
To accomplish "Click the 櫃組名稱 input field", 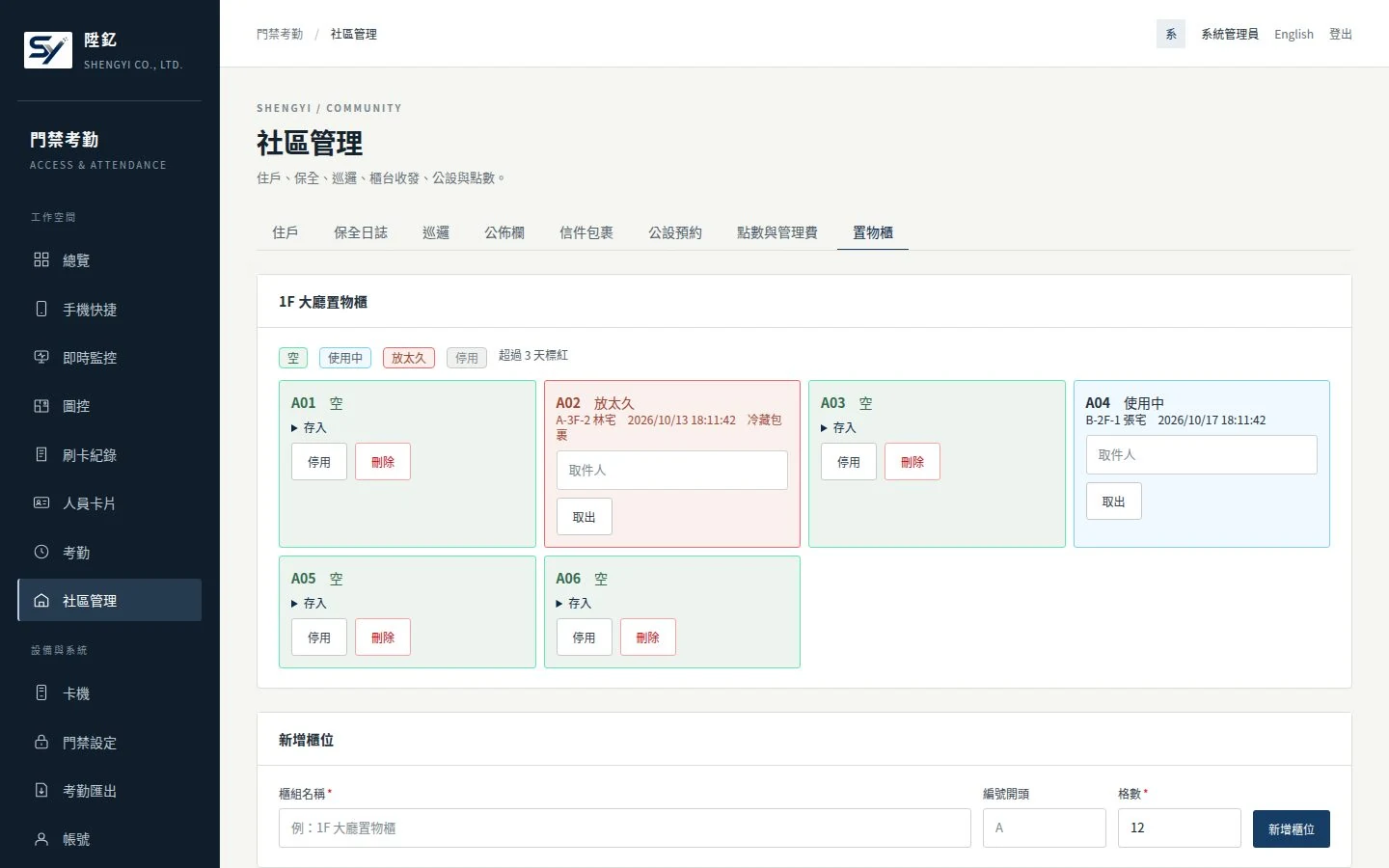I will pos(625,828).
